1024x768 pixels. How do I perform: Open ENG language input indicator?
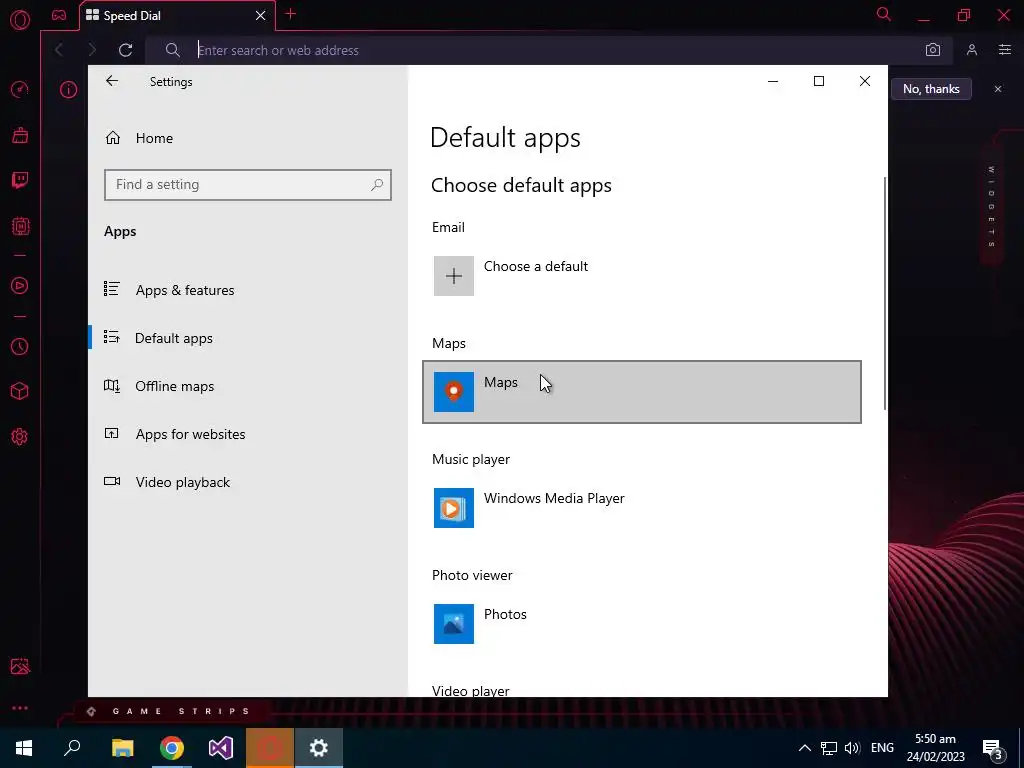[x=882, y=748]
